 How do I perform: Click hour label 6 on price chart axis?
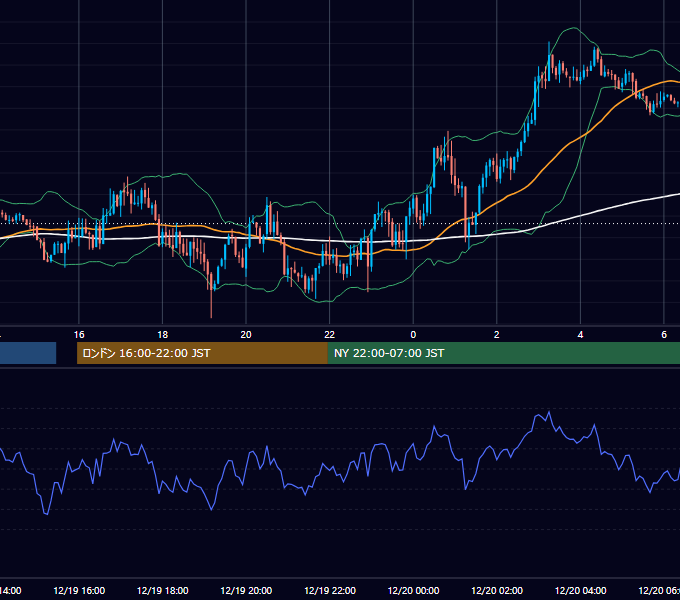click(x=664, y=335)
